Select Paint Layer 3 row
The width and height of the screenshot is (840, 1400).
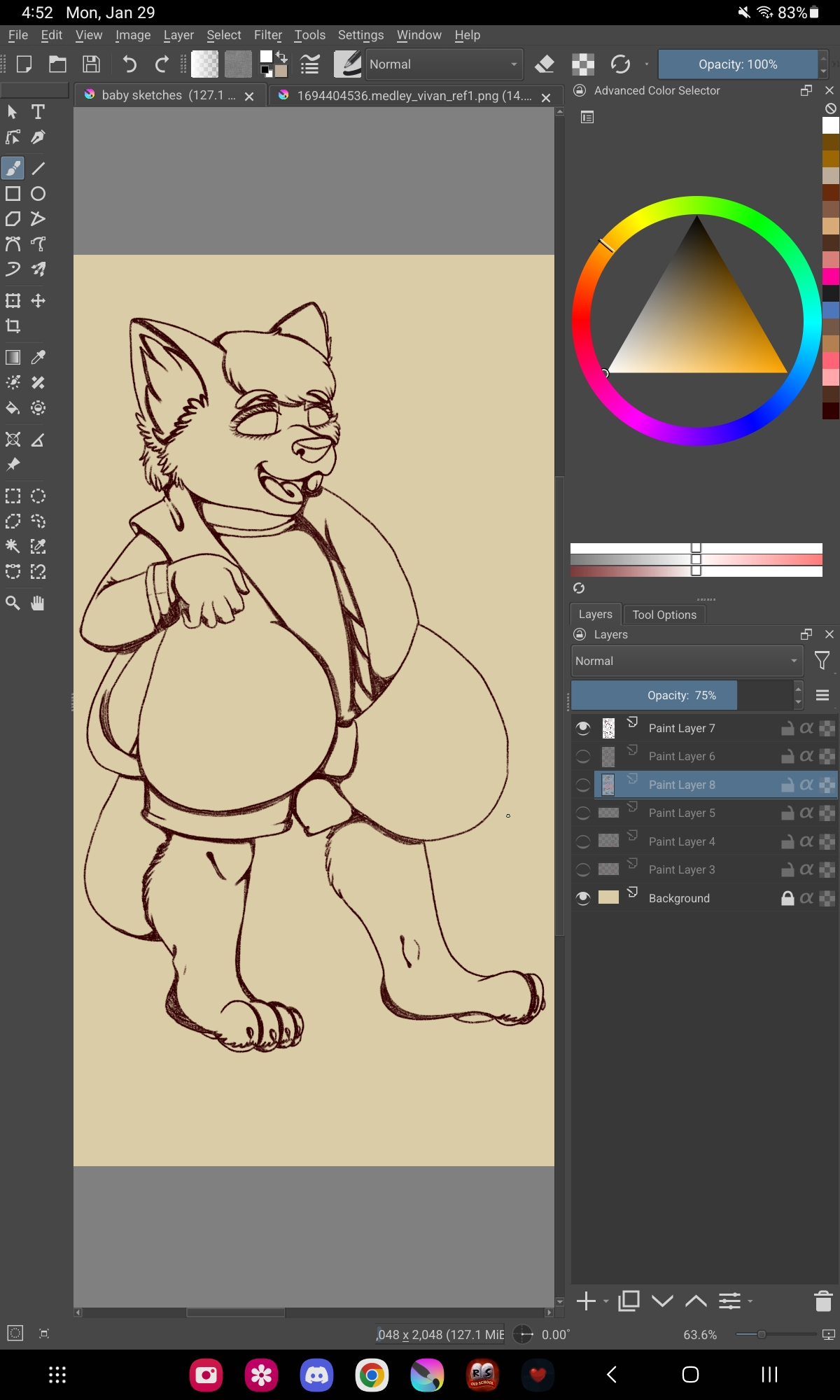point(716,869)
